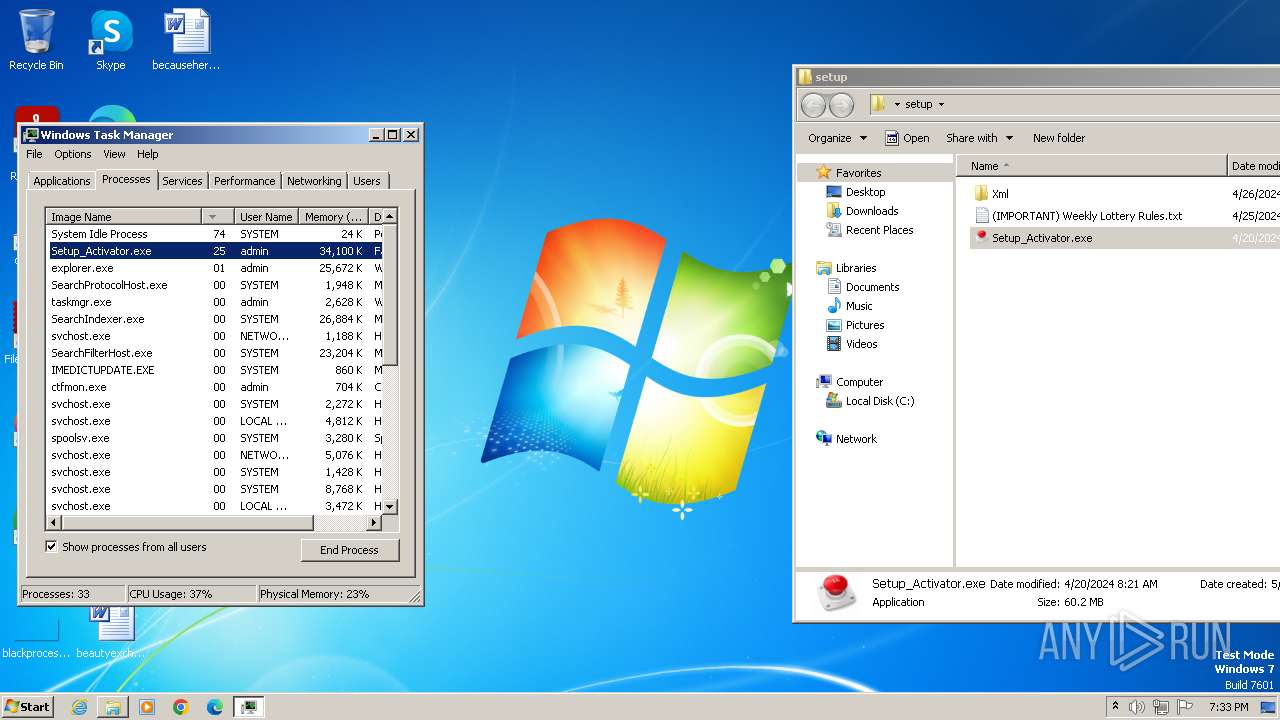Viewport: 1280px width, 720px height.
Task: Expand the setup breadcrumb path arrow
Action: (x=941, y=104)
